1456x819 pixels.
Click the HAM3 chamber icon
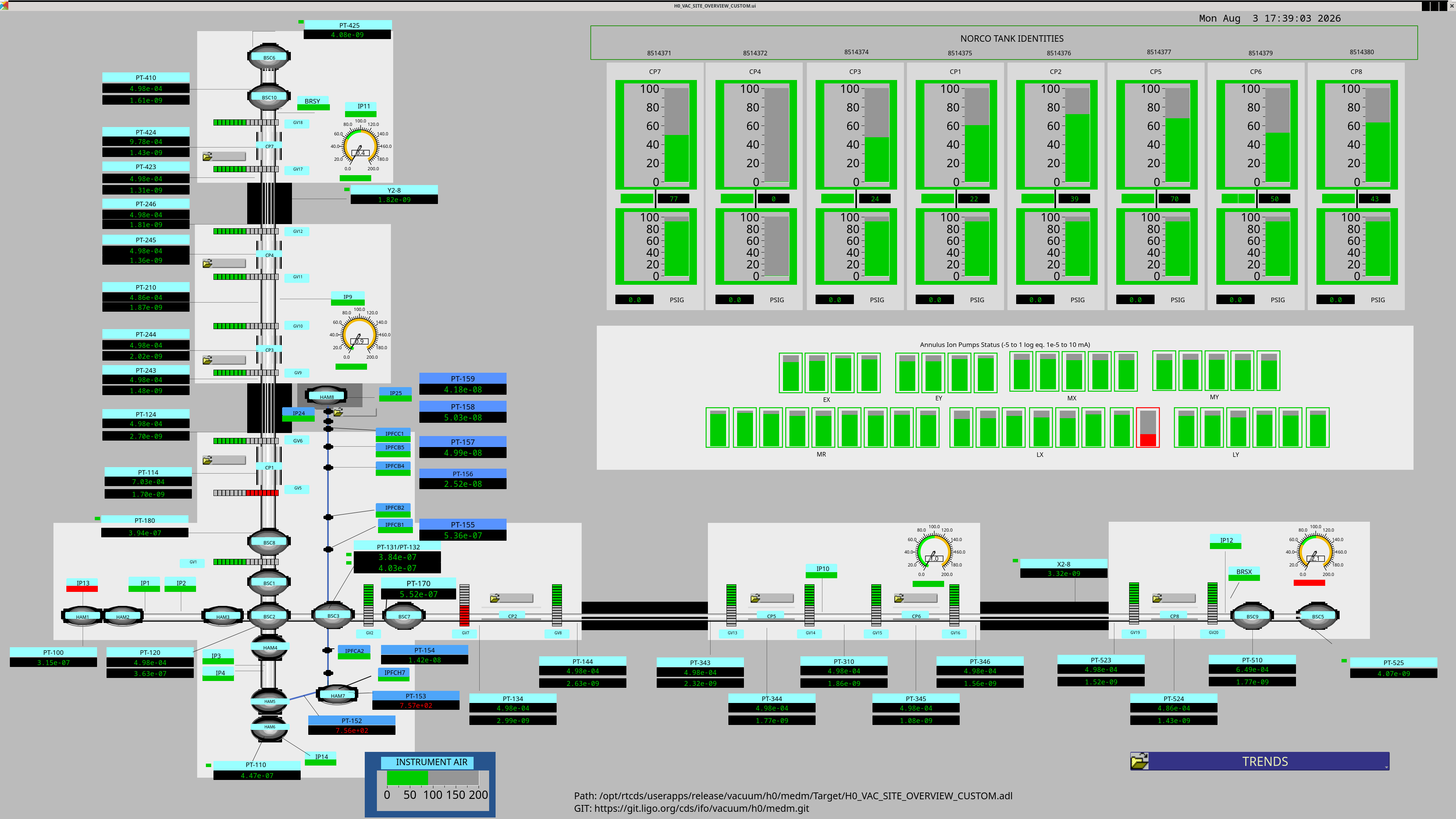[x=223, y=616]
